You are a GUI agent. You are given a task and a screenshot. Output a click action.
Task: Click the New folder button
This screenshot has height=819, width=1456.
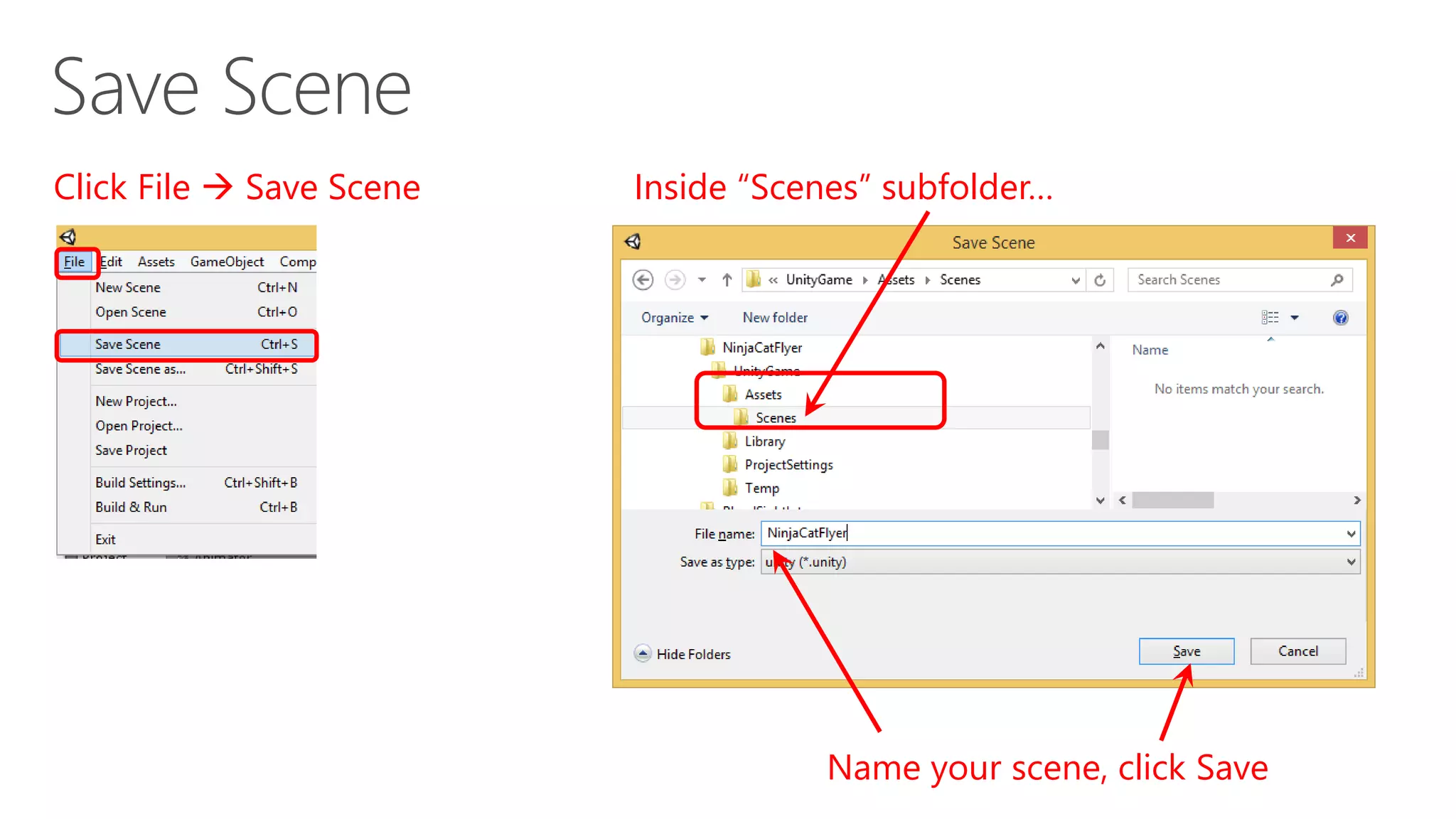775,318
